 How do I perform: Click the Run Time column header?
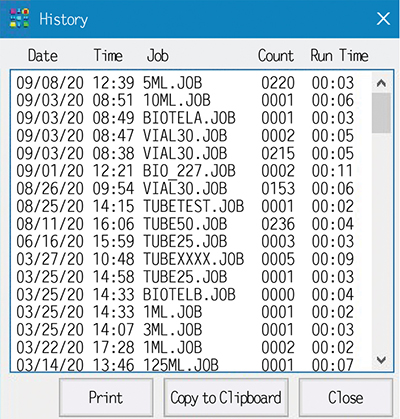[339, 55]
